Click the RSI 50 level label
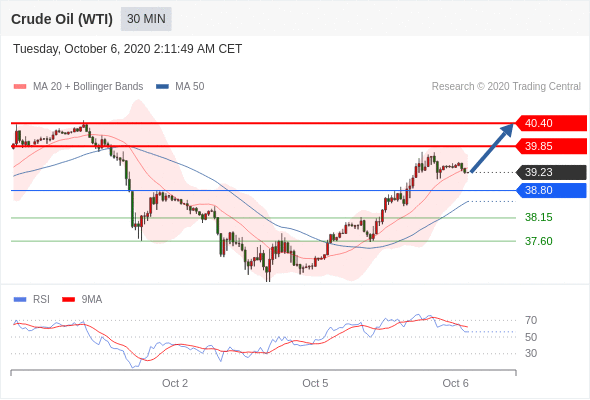Image resolution: width=590 pixels, height=400 pixels. 531,337
